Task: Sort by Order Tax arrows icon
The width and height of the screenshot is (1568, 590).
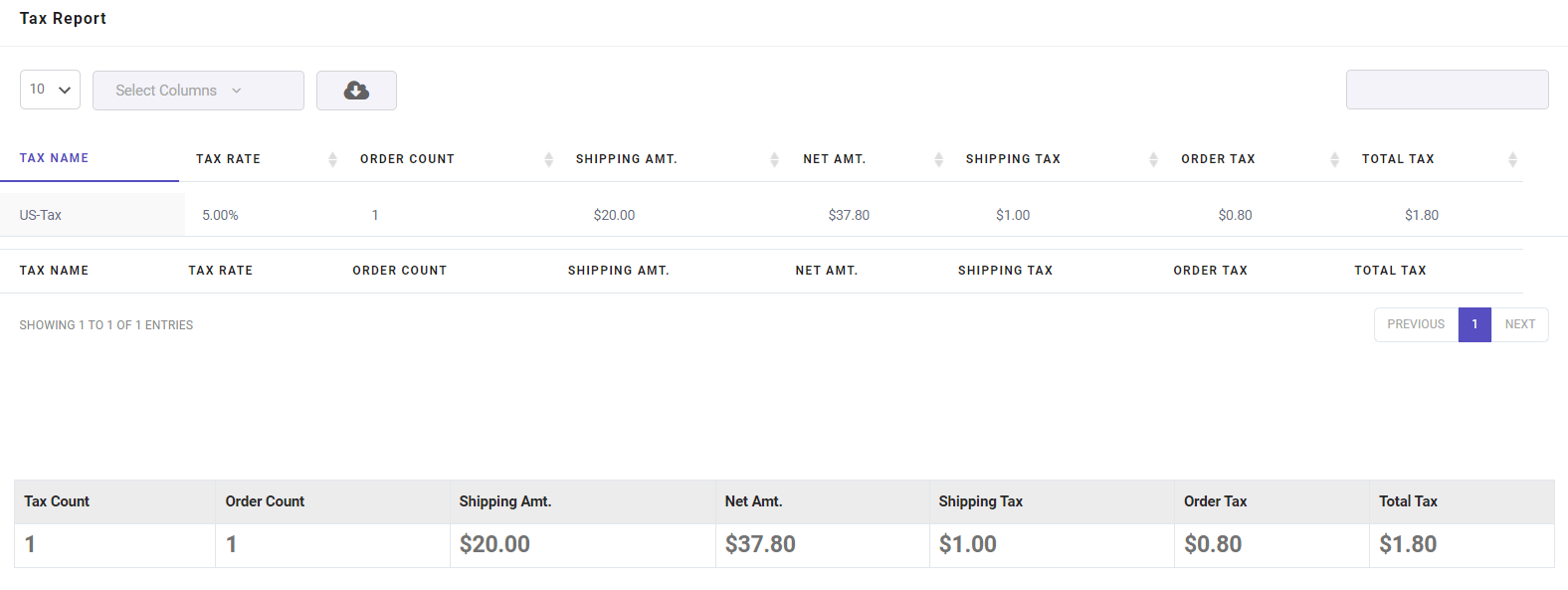Action: point(1334,159)
